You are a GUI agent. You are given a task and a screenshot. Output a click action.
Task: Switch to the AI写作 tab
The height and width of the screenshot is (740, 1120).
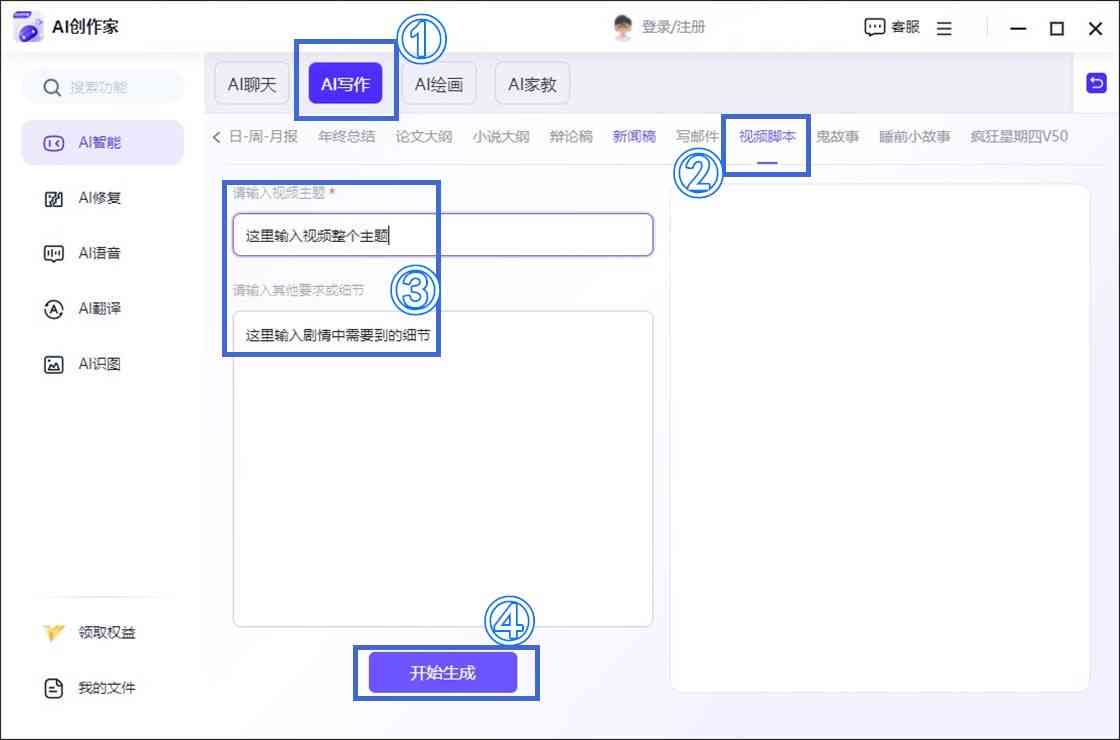(x=345, y=84)
